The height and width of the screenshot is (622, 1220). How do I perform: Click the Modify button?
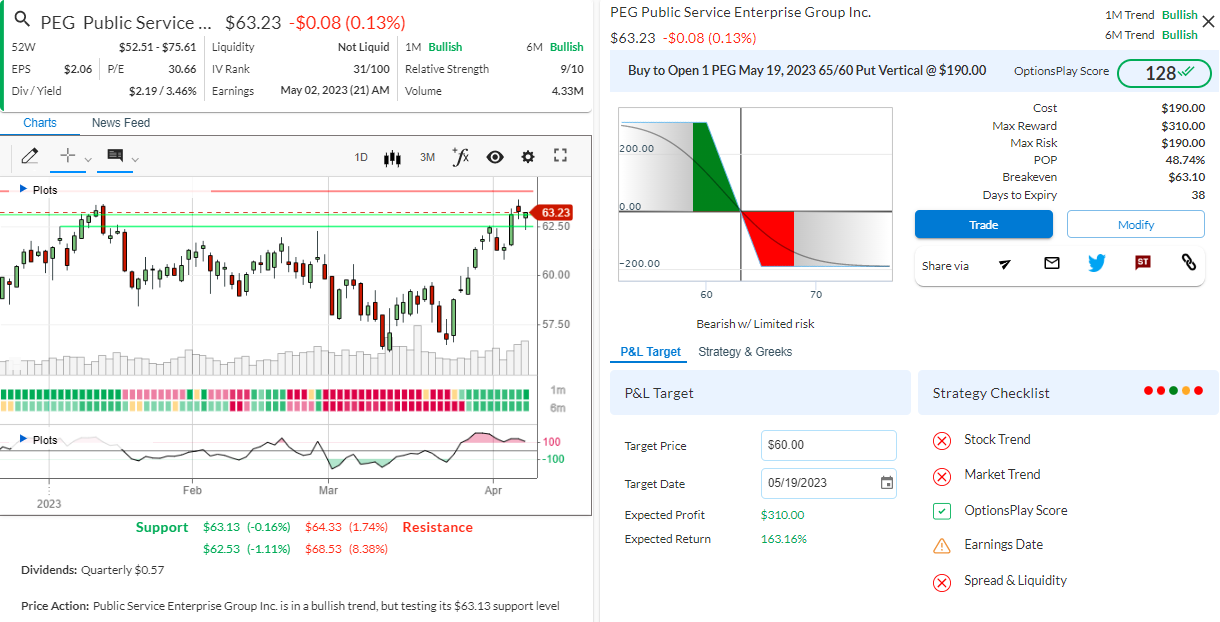(x=1136, y=224)
